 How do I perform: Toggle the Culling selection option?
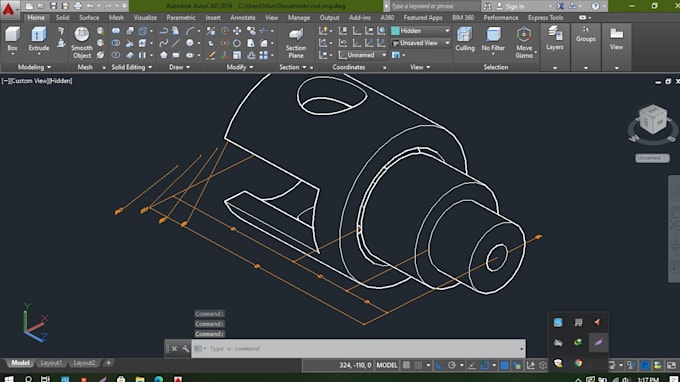465,39
